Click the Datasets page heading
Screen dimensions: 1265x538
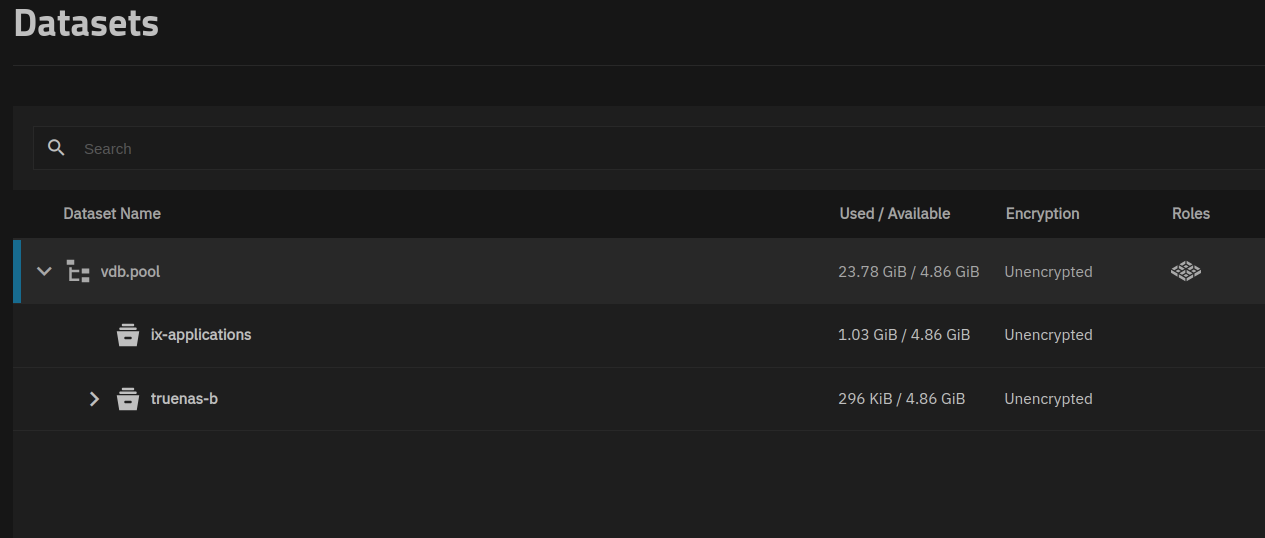(x=86, y=22)
